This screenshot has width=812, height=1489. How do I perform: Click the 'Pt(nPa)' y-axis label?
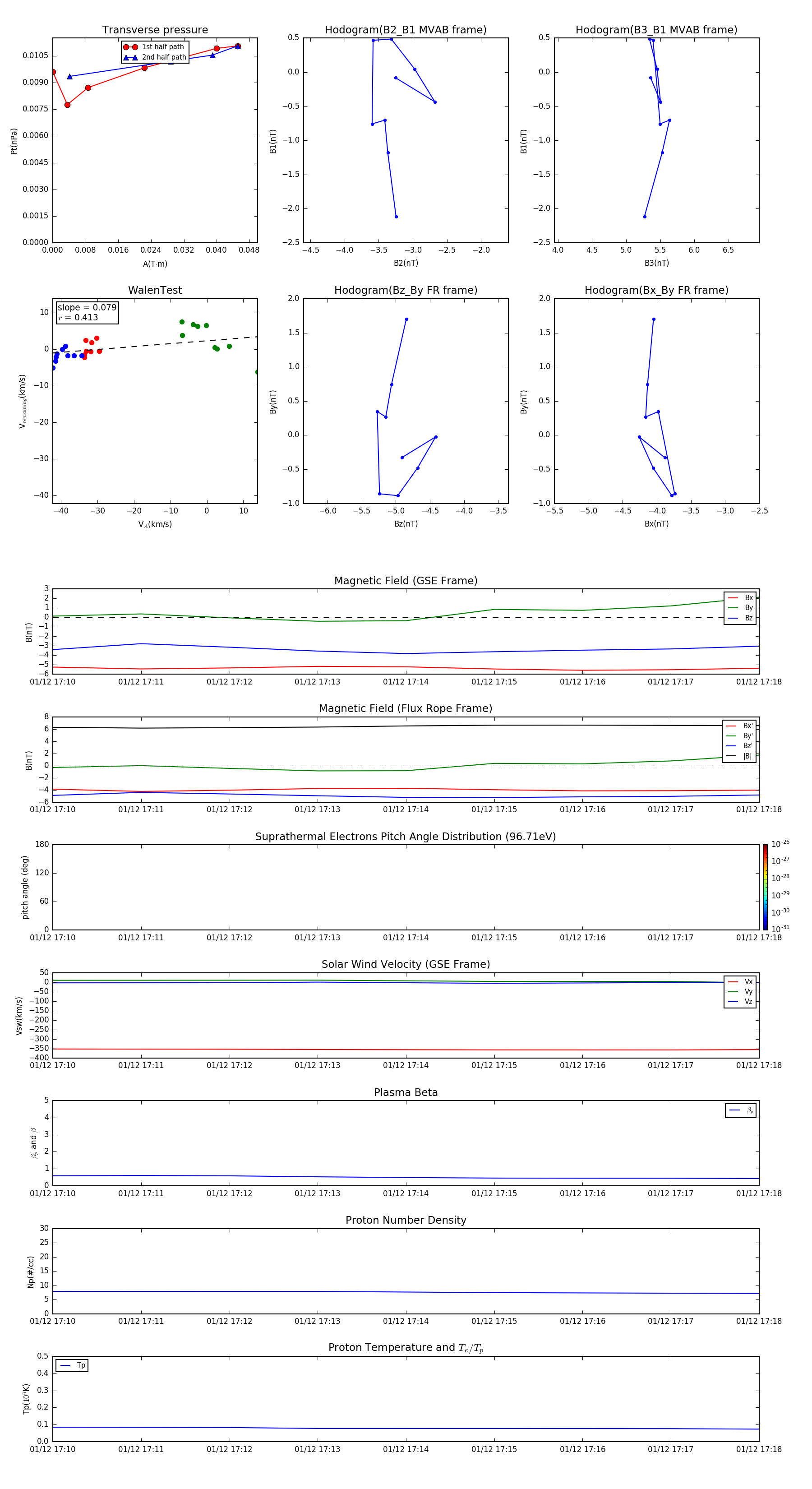(x=14, y=141)
